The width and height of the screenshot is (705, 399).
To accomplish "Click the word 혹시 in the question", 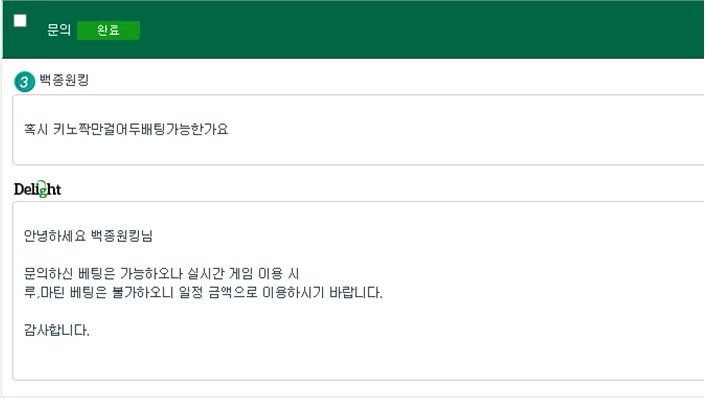I will coord(36,130).
